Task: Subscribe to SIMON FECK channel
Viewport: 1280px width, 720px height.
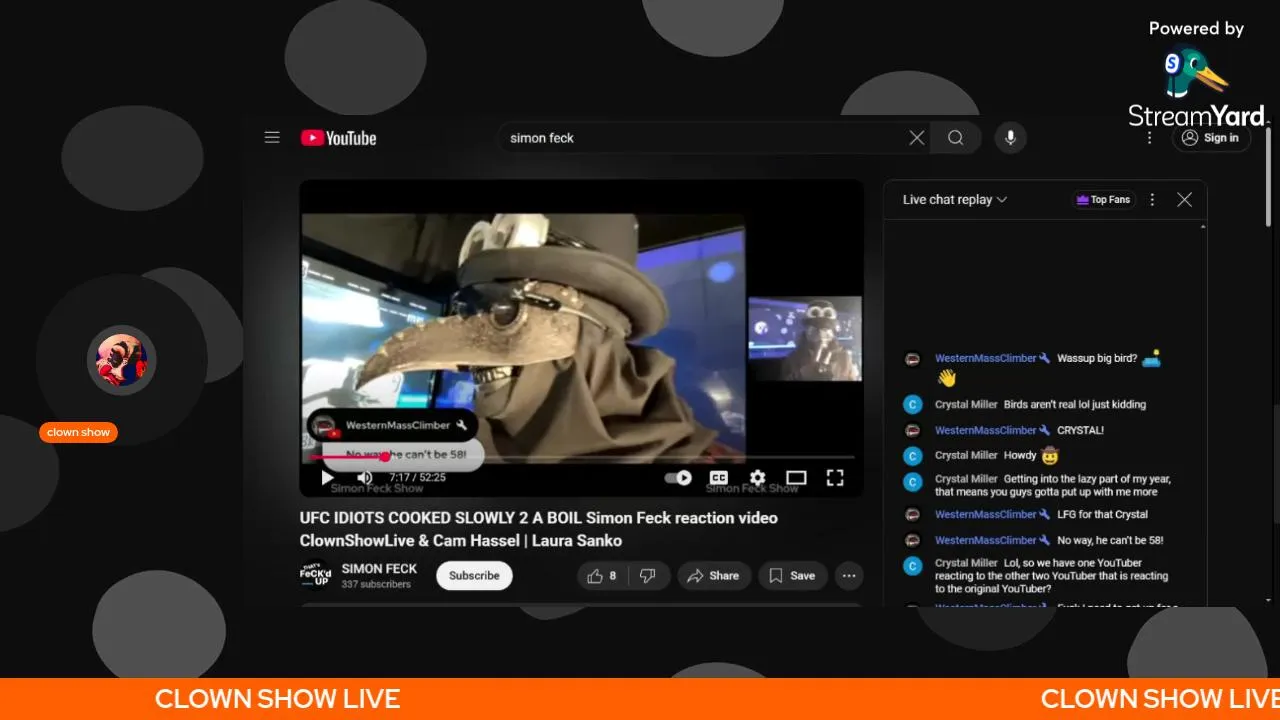Action: point(474,576)
